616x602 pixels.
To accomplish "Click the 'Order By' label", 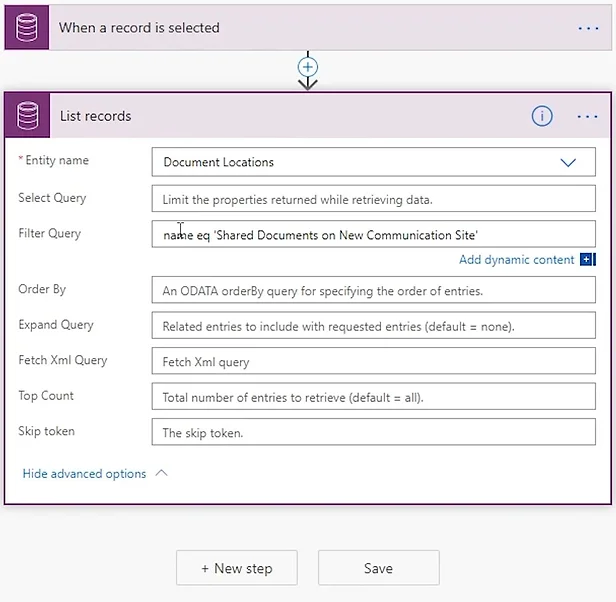I will click(x=42, y=289).
